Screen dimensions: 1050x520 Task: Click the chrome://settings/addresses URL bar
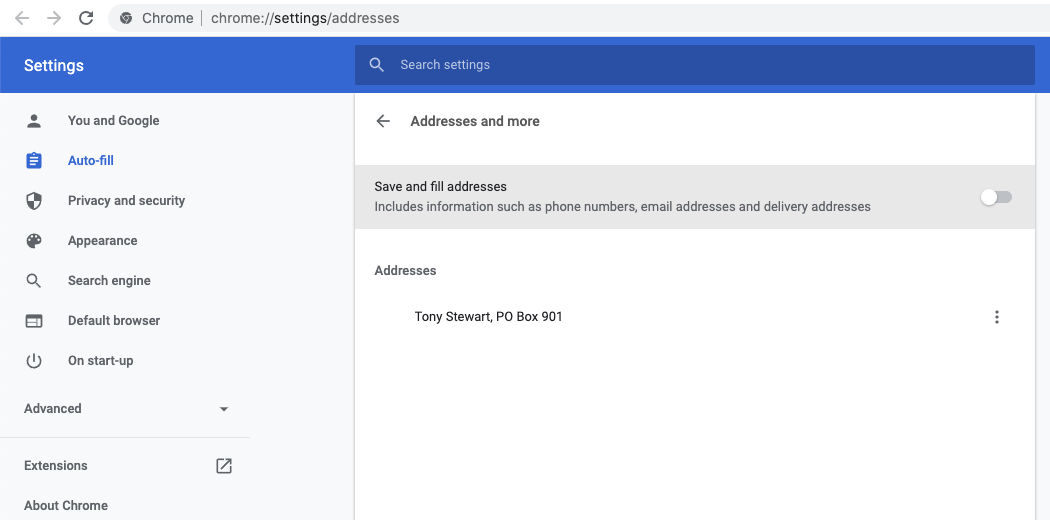click(x=305, y=18)
